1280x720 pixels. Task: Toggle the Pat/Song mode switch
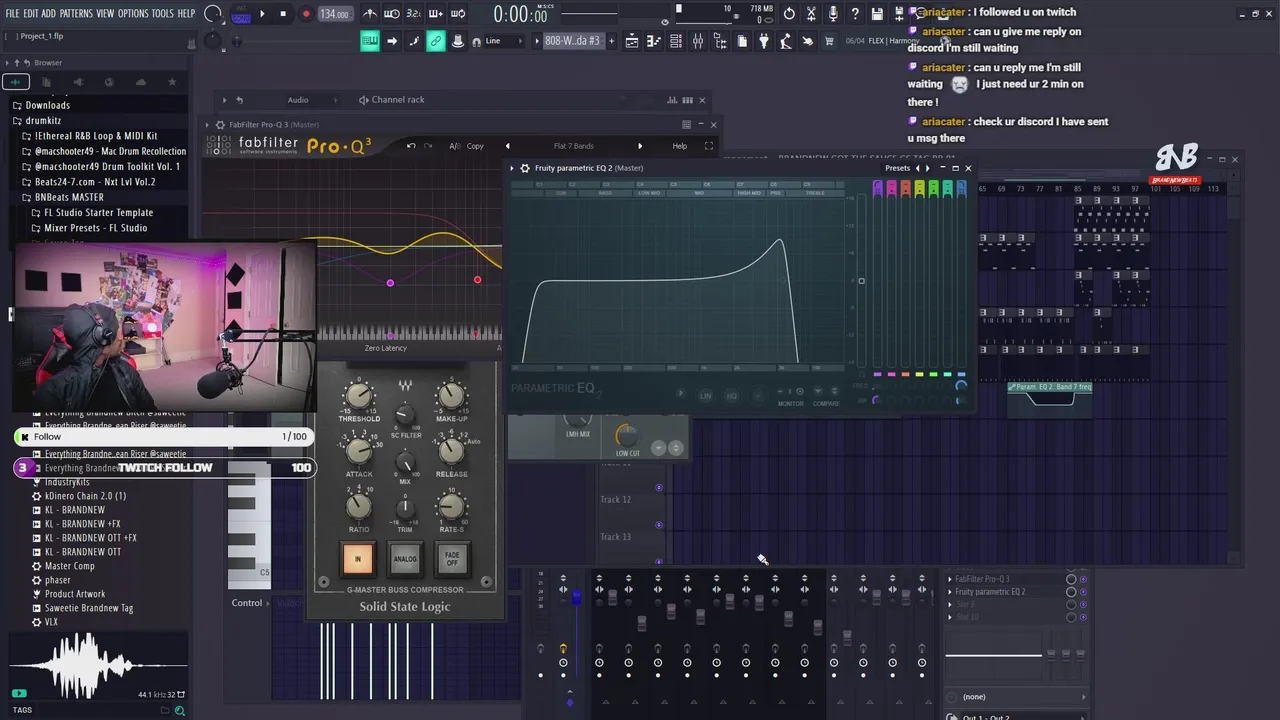click(241, 14)
